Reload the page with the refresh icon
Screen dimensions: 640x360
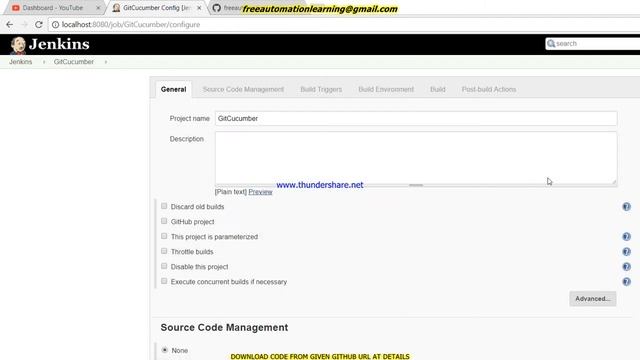point(38,24)
